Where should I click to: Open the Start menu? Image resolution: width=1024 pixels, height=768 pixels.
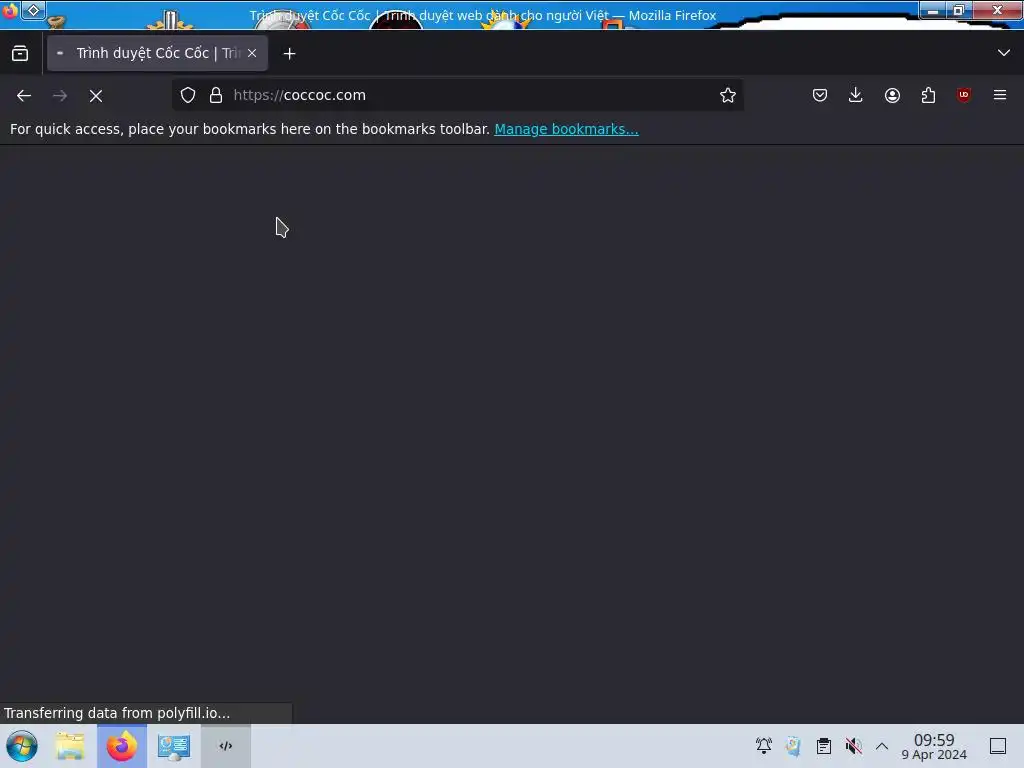22,746
